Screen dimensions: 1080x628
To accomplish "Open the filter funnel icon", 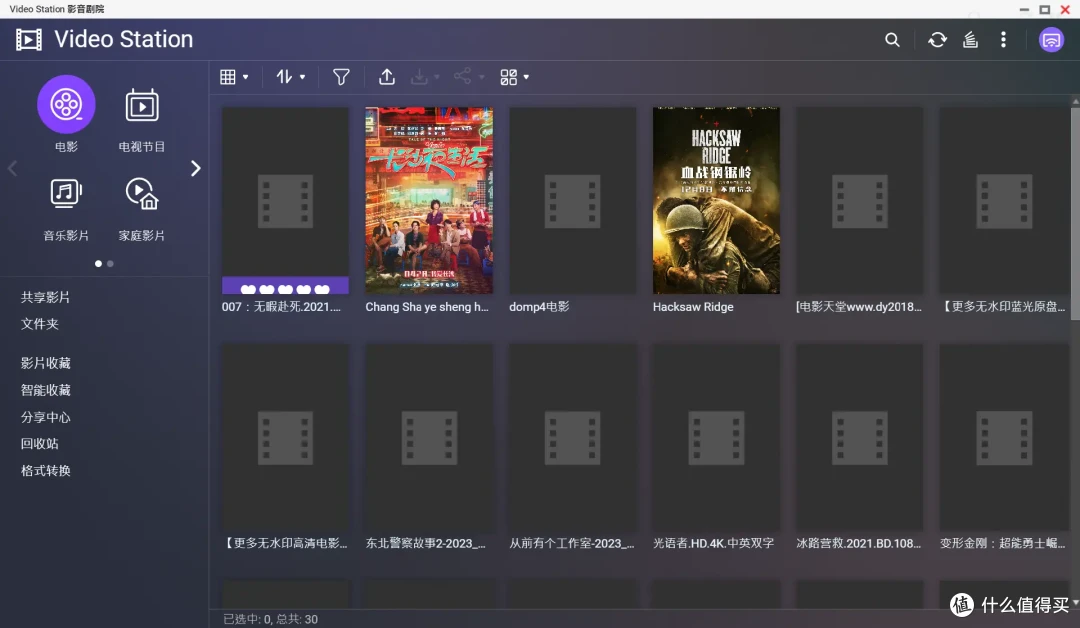I will (x=341, y=77).
